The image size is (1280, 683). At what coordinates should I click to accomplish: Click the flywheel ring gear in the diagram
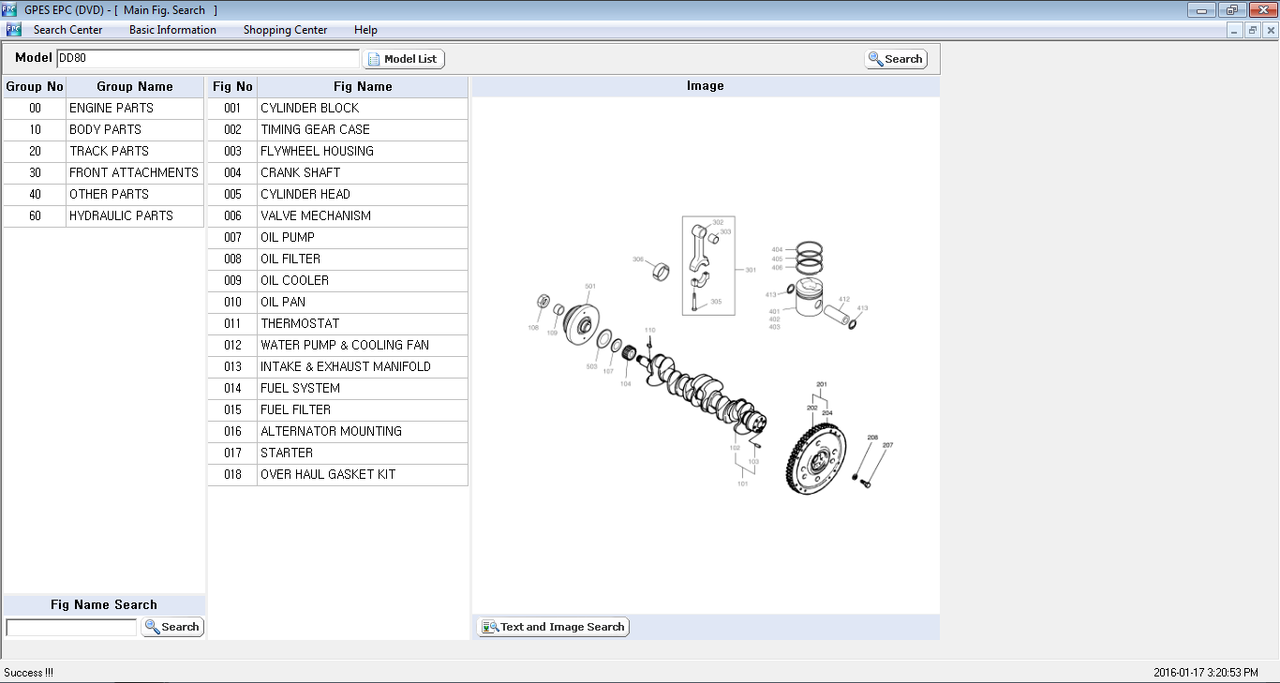tap(816, 458)
